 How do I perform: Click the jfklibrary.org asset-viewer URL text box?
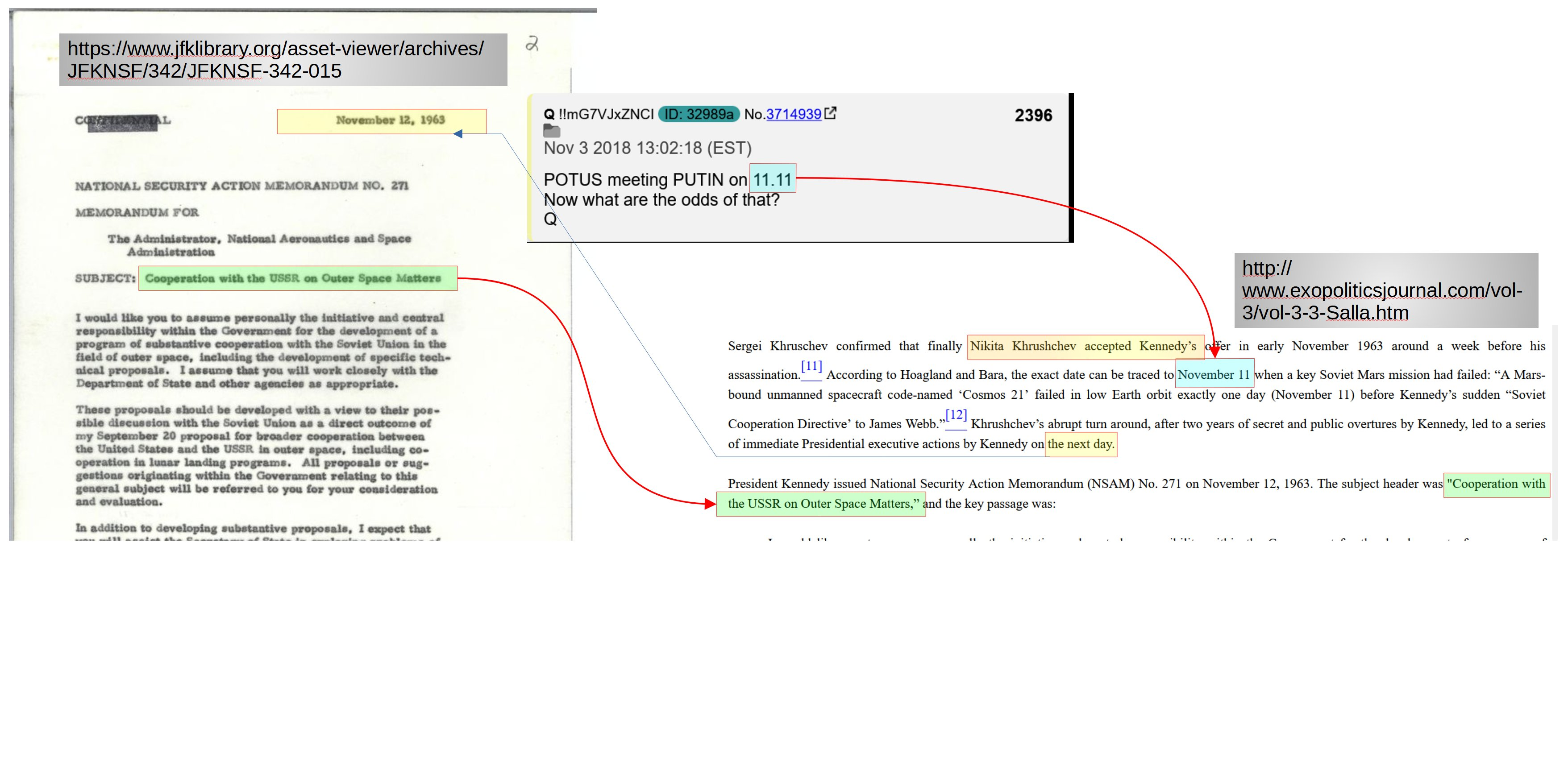(283, 60)
